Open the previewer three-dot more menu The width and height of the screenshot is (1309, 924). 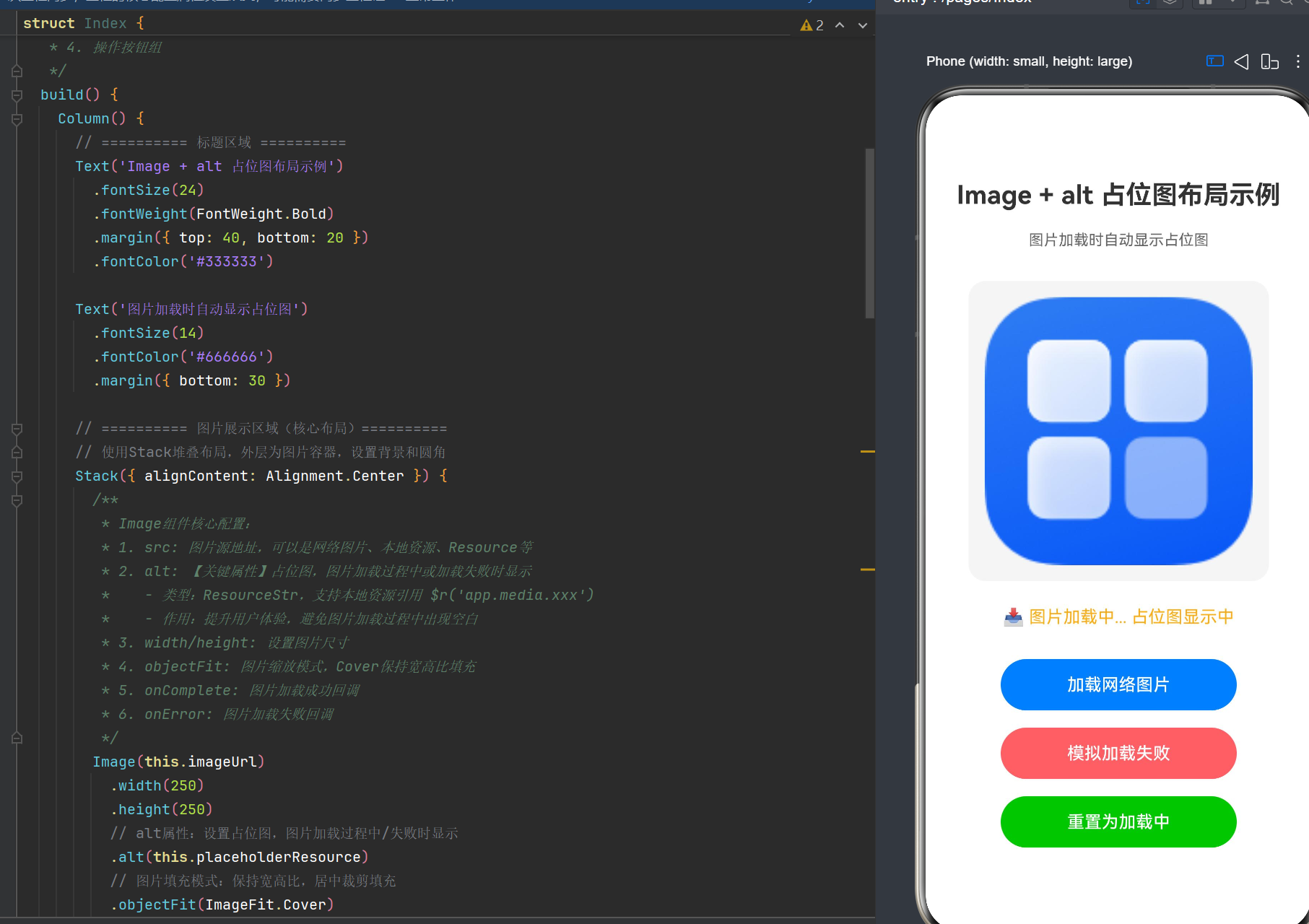[x=1298, y=61]
